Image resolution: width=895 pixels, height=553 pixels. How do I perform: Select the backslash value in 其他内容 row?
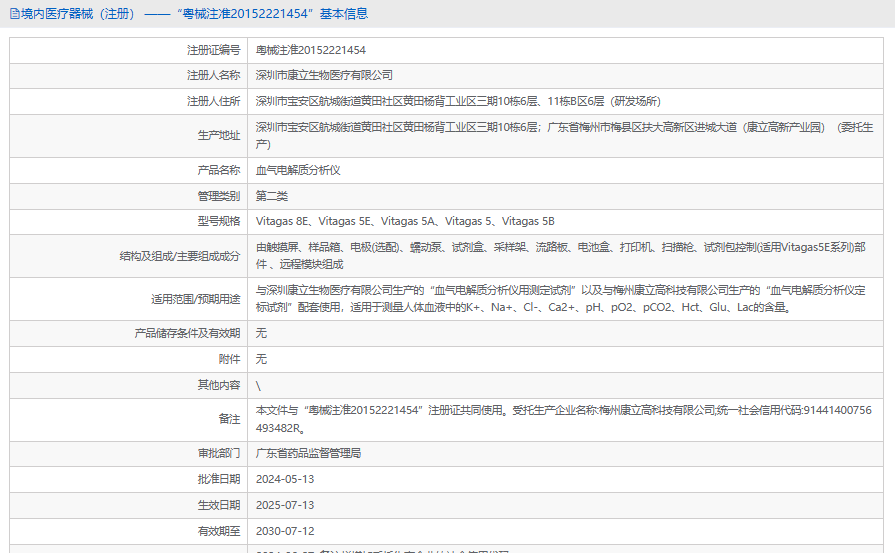pos(259,386)
